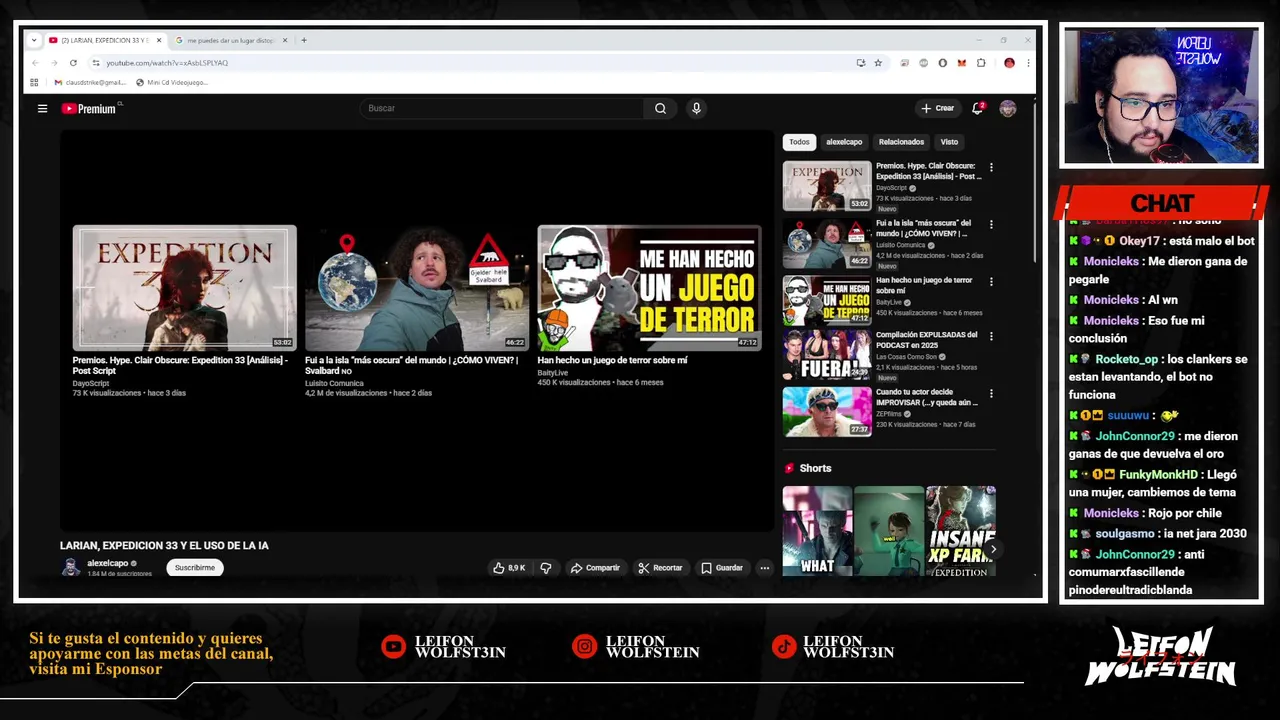Open sidebar thumbnail of Compilación EXPULSADAS del PODCAST

(827, 355)
